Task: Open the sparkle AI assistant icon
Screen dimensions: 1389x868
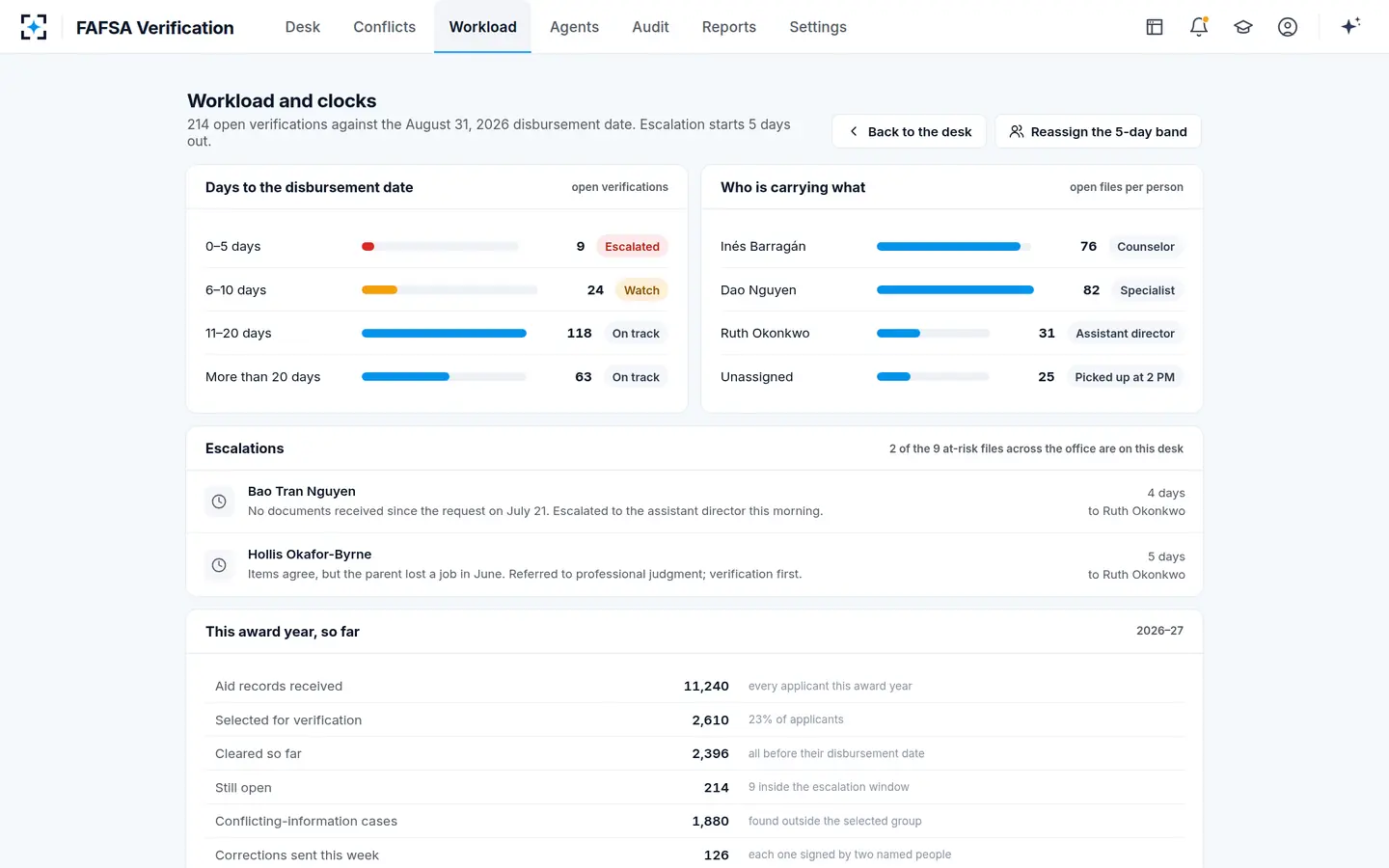Action: pos(1350,26)
